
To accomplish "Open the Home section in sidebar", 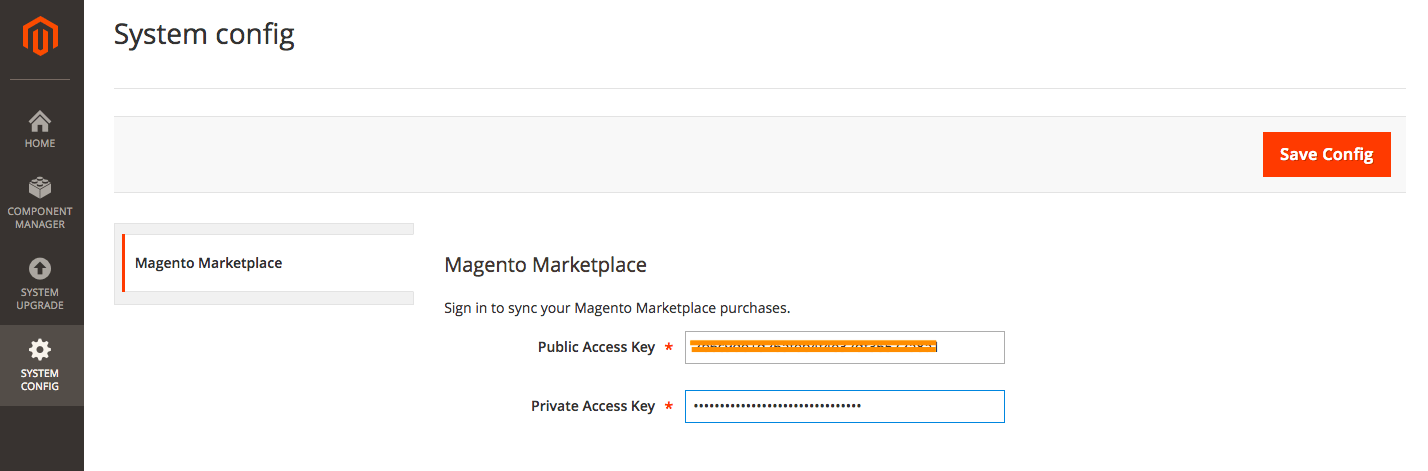I will point(41,129).
